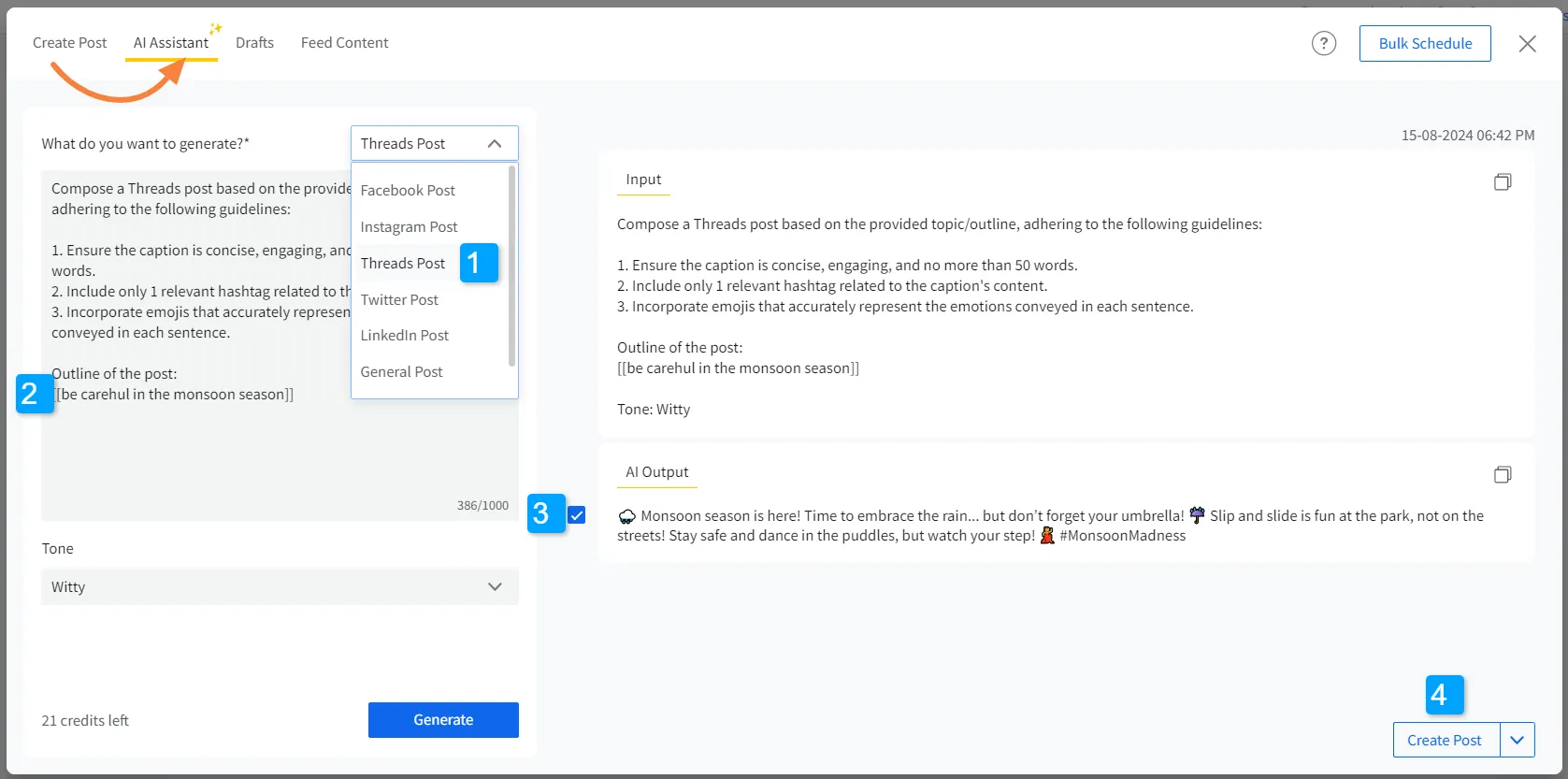Click the 'AI Output' section heading
1568x779 pixels.
coord(656,472)
